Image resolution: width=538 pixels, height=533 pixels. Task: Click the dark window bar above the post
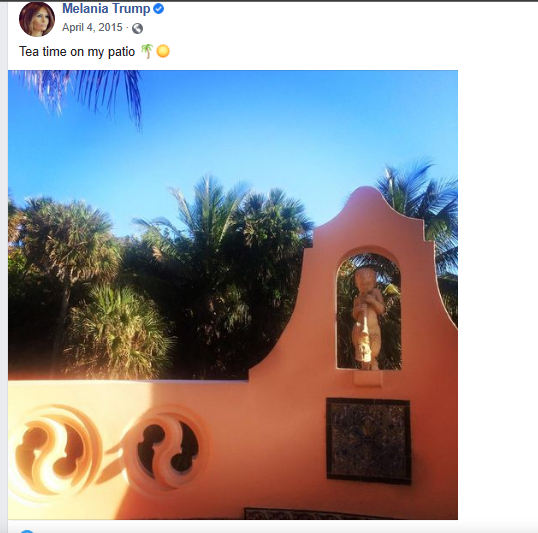coord(269,1)
